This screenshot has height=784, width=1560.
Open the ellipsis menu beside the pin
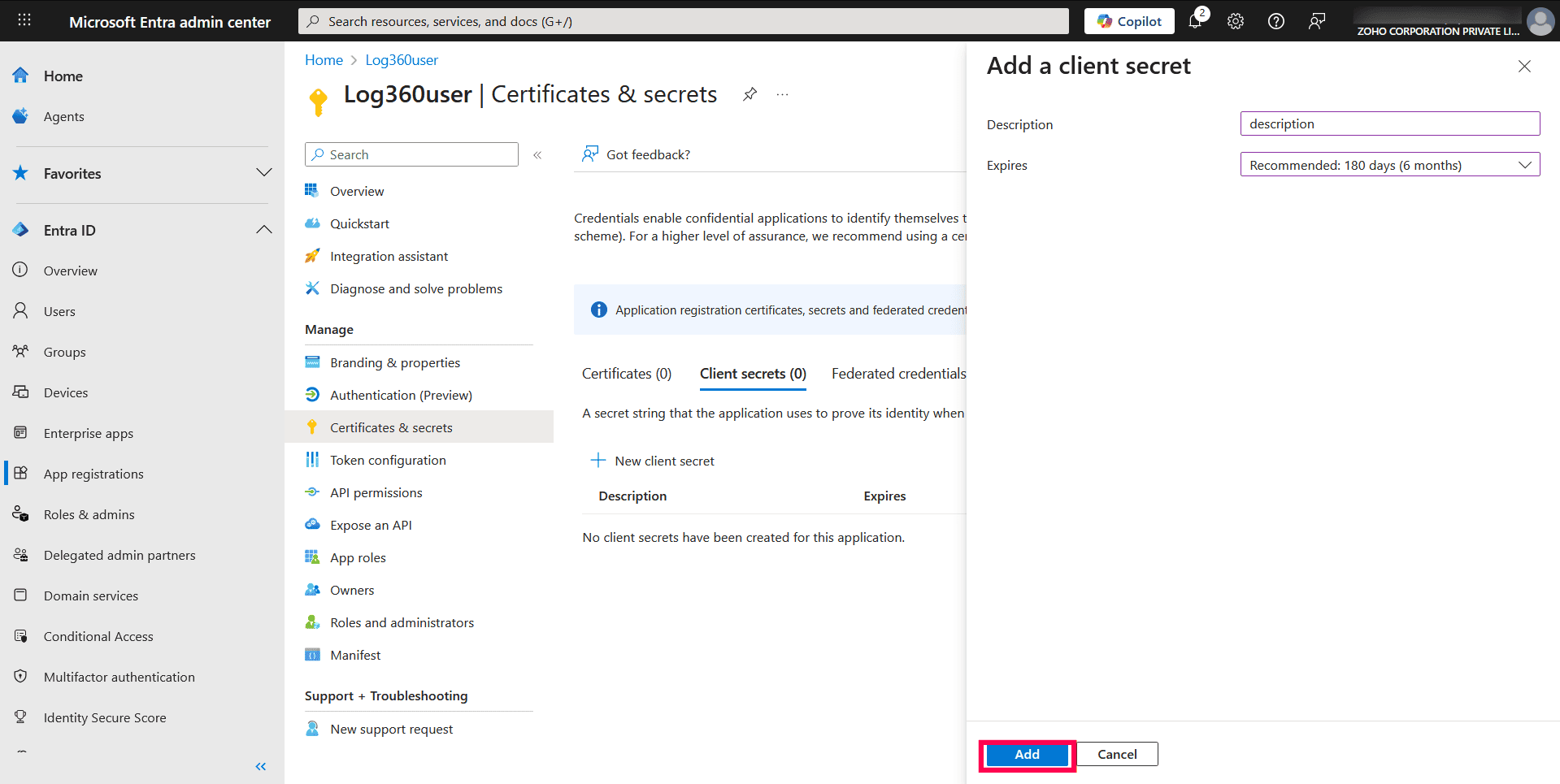coord(781,94)
